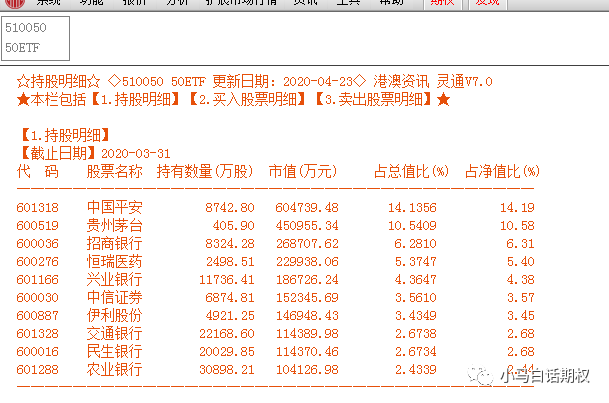Click market value 146948.43

click(x=307, y=316)
